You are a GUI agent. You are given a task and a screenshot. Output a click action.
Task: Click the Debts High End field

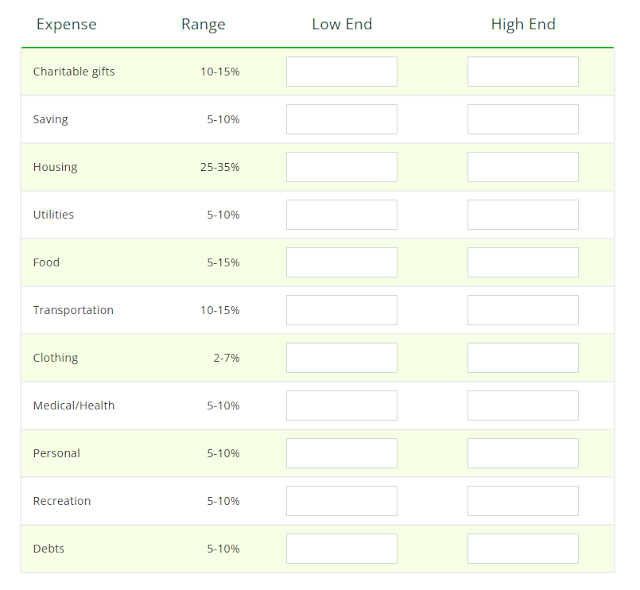(x=523, y=549)
